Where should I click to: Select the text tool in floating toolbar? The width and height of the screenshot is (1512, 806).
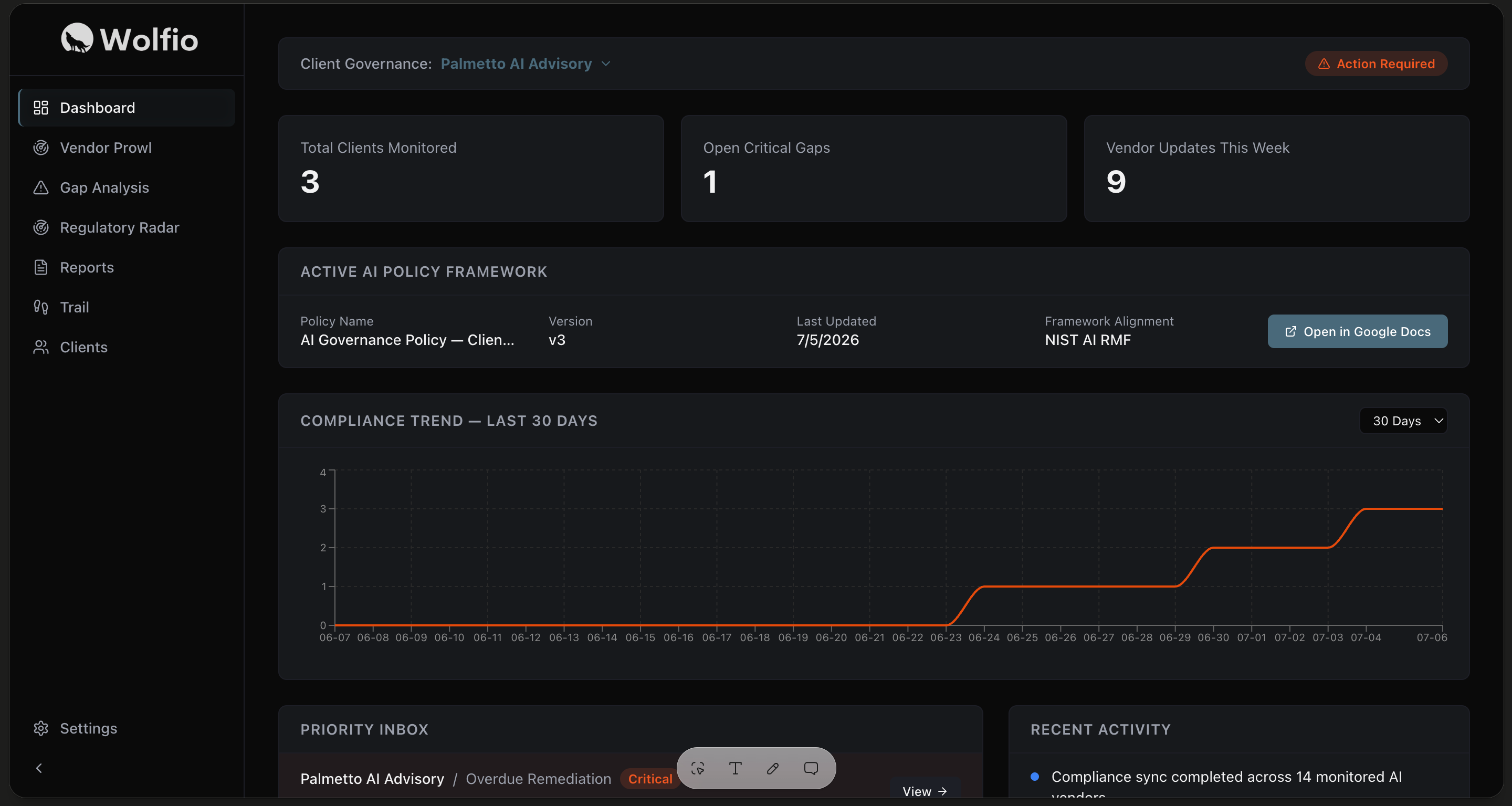[735, 768]
